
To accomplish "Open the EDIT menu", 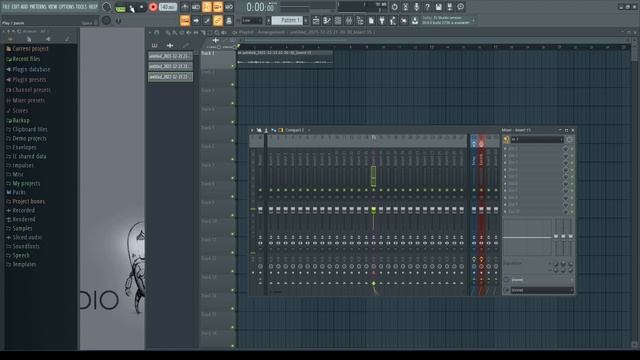I will pyautogui.click(x=15, y=7).
